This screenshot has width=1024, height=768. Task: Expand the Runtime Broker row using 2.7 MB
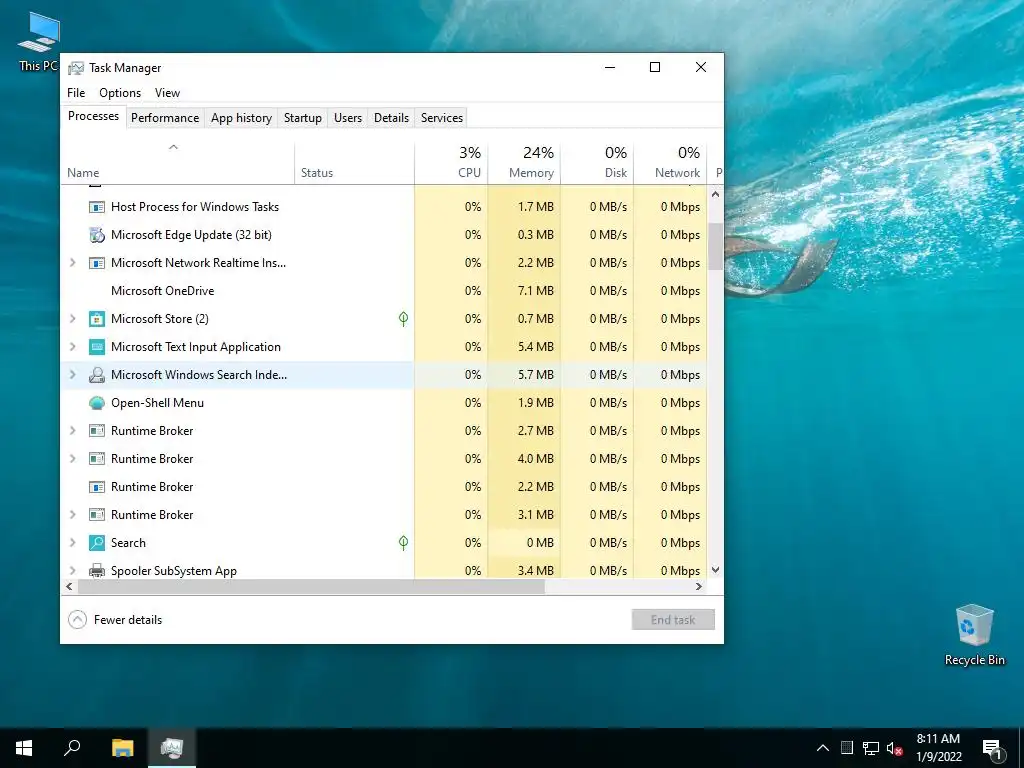[x=72, y=431]
